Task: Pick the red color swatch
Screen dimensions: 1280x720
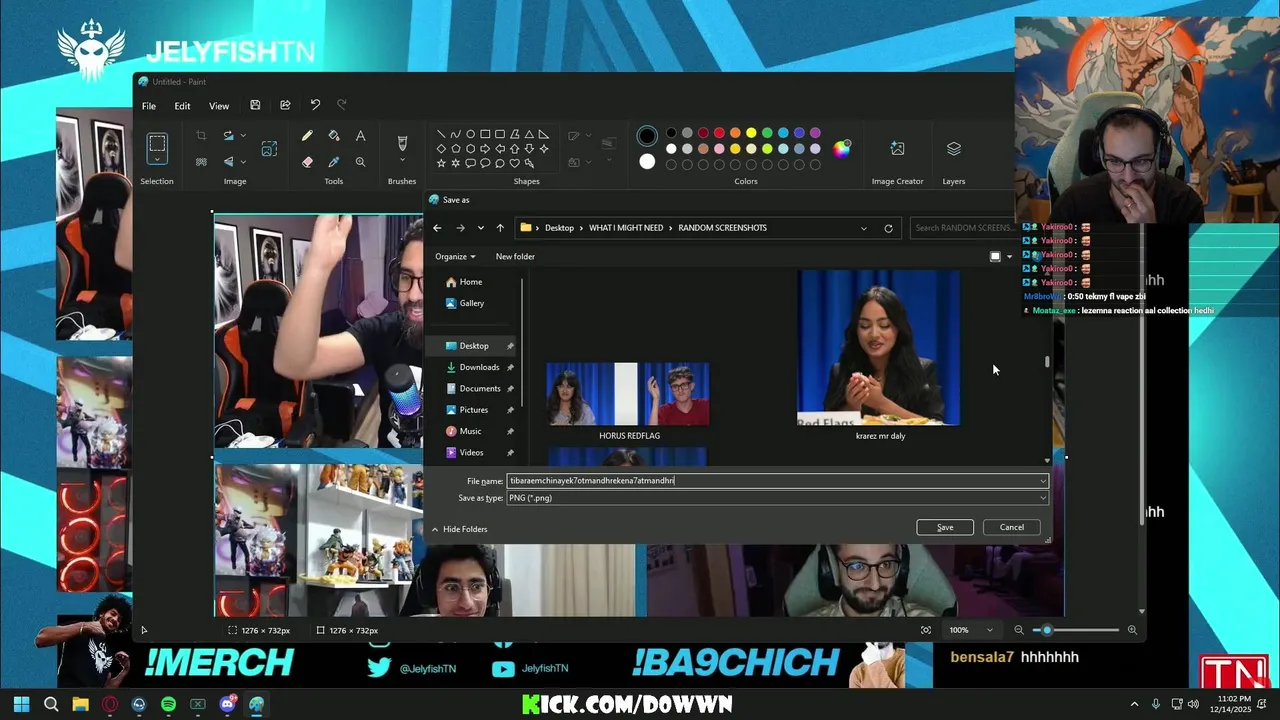Action: click(x=719, y=133)
